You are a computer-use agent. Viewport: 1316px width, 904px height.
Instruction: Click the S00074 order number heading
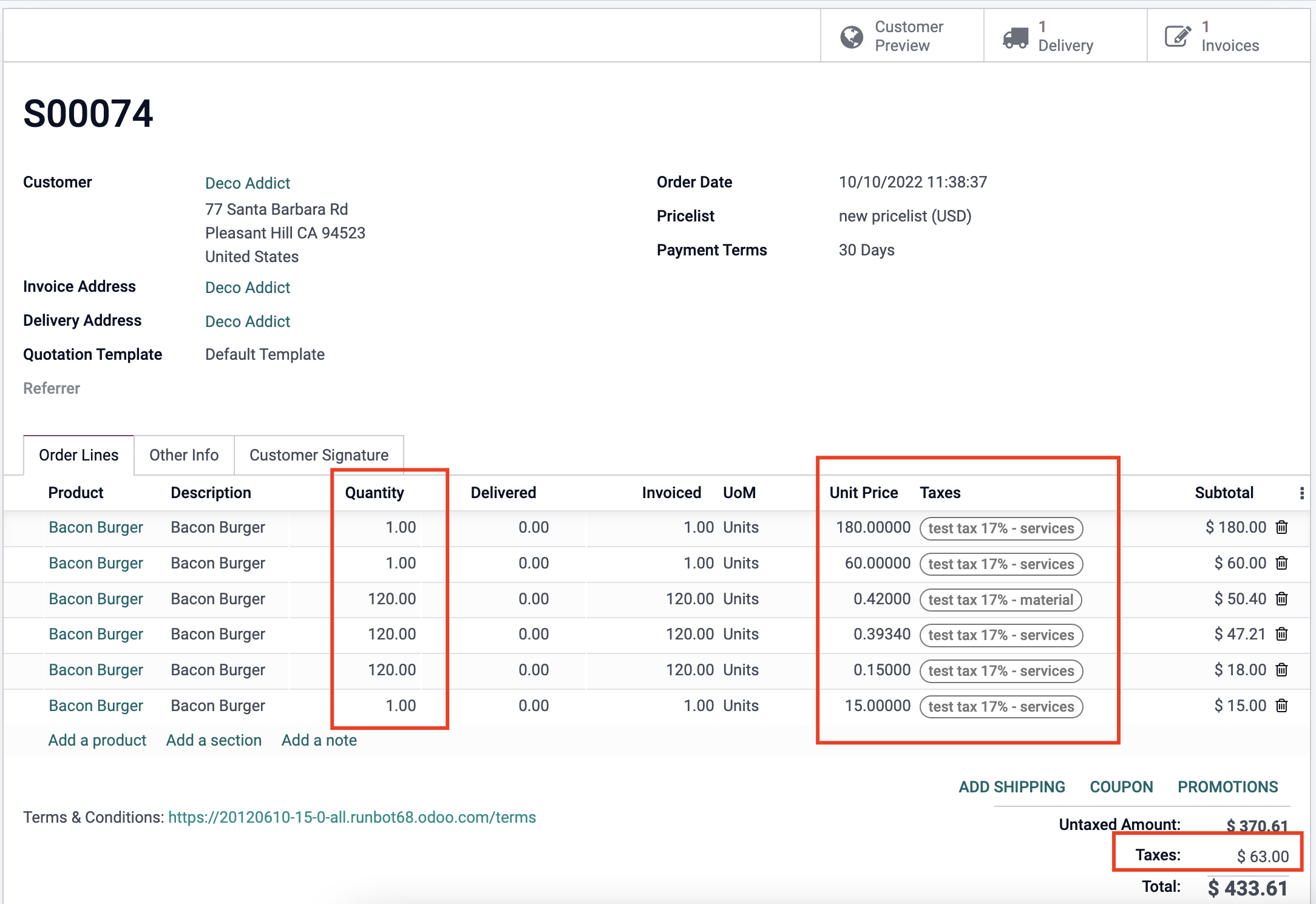88,113
